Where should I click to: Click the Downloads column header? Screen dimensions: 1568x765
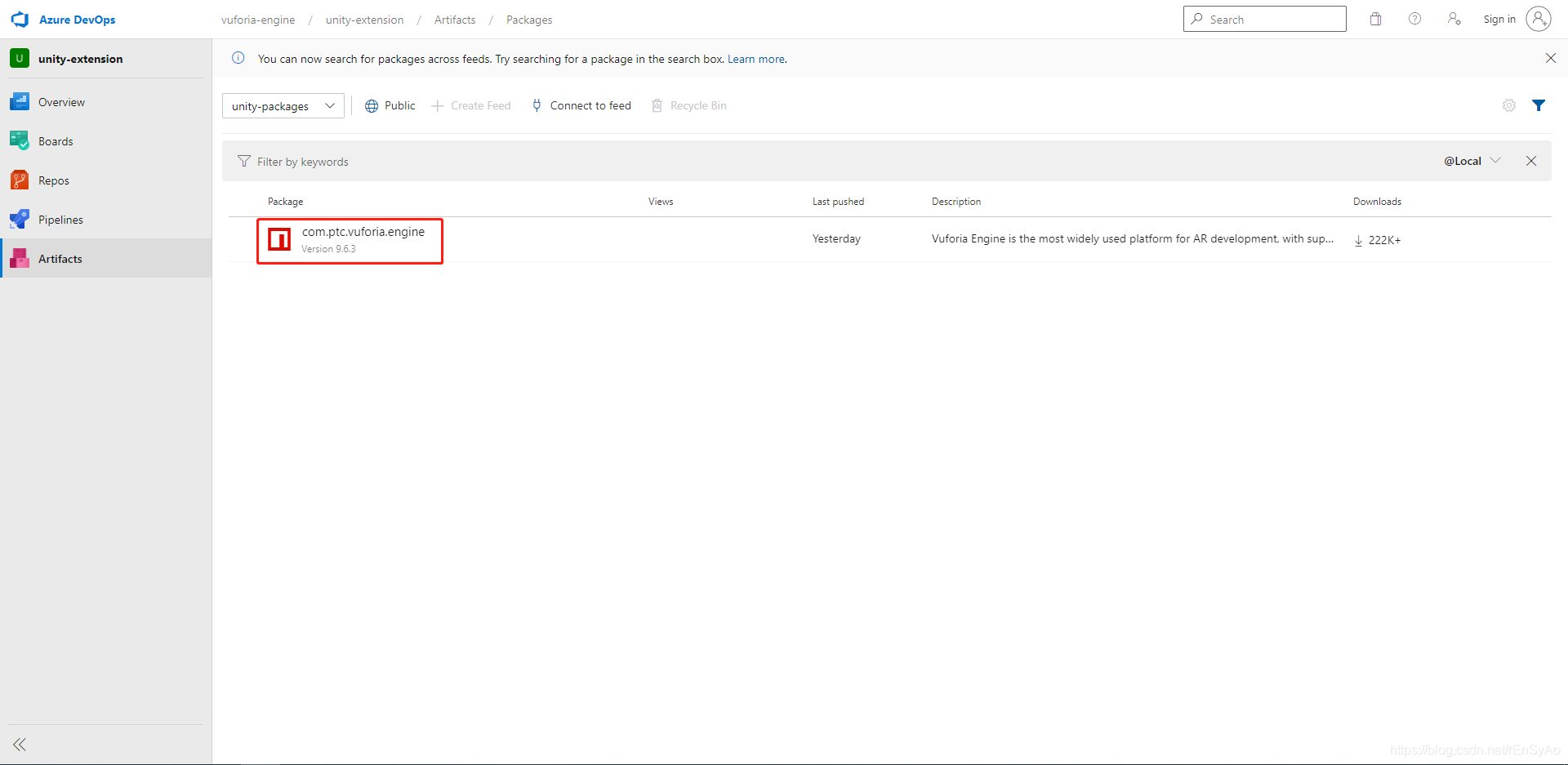(x=1377, y=202)
